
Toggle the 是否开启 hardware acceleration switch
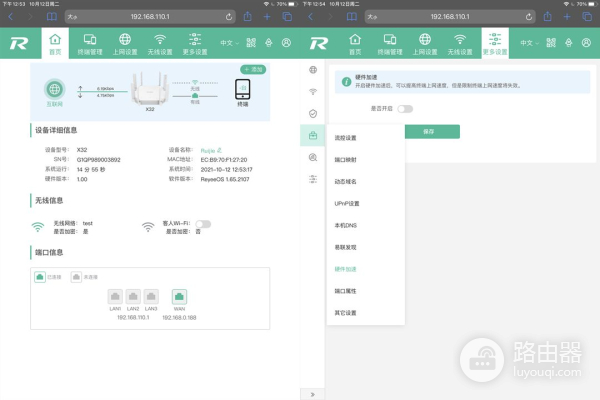pos(405,109)
